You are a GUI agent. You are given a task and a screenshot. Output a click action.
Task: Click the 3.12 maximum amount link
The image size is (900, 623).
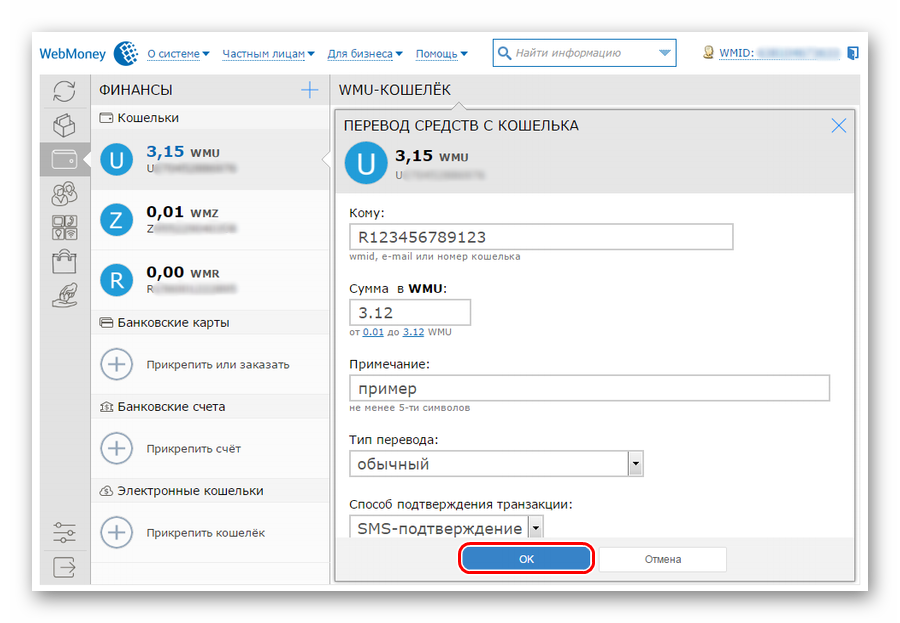point(413,332)
